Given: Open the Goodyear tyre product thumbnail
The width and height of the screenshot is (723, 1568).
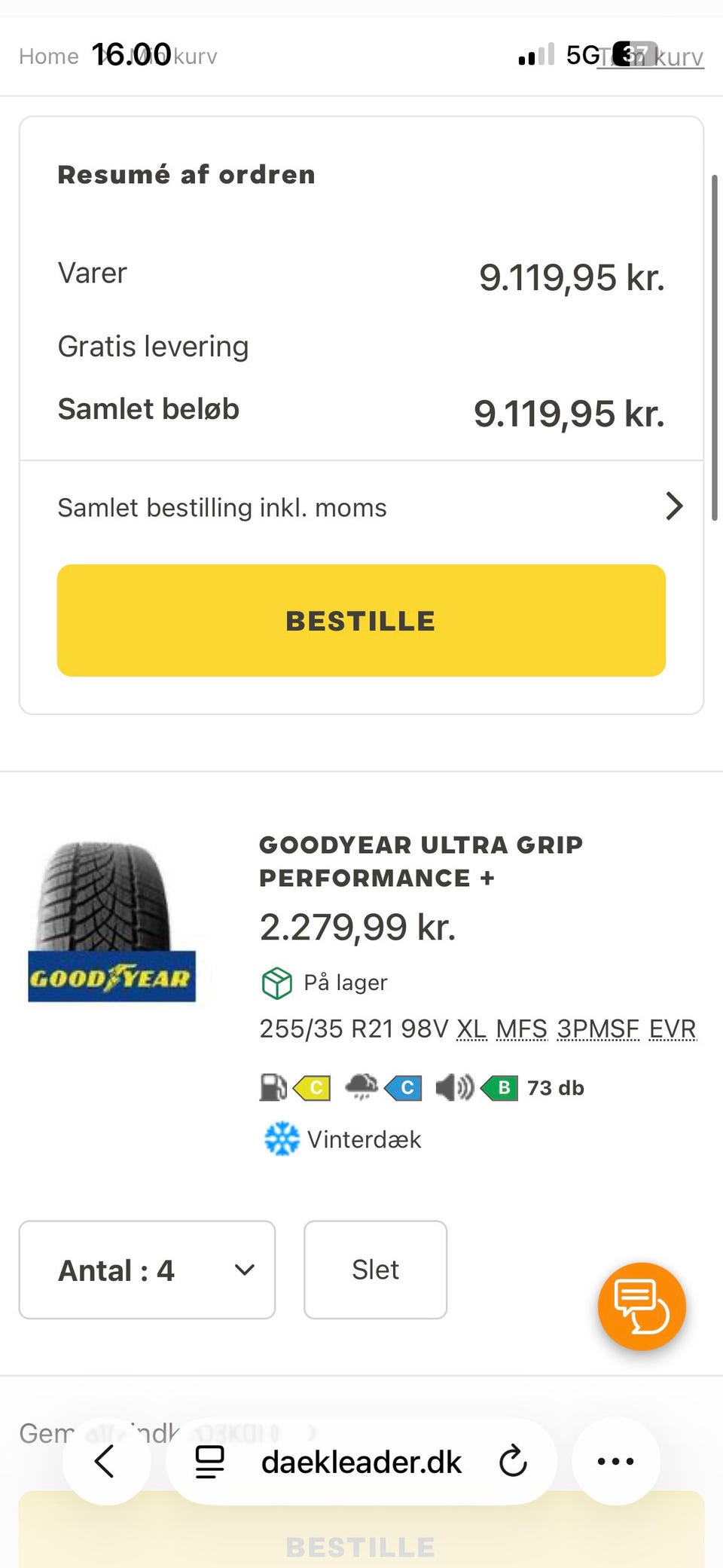Looking at the screenshot, I should point(111,923).
